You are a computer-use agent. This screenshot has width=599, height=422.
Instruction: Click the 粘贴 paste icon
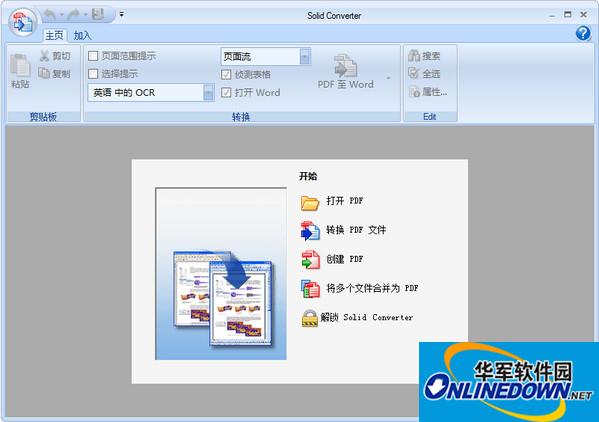point(20,66)
